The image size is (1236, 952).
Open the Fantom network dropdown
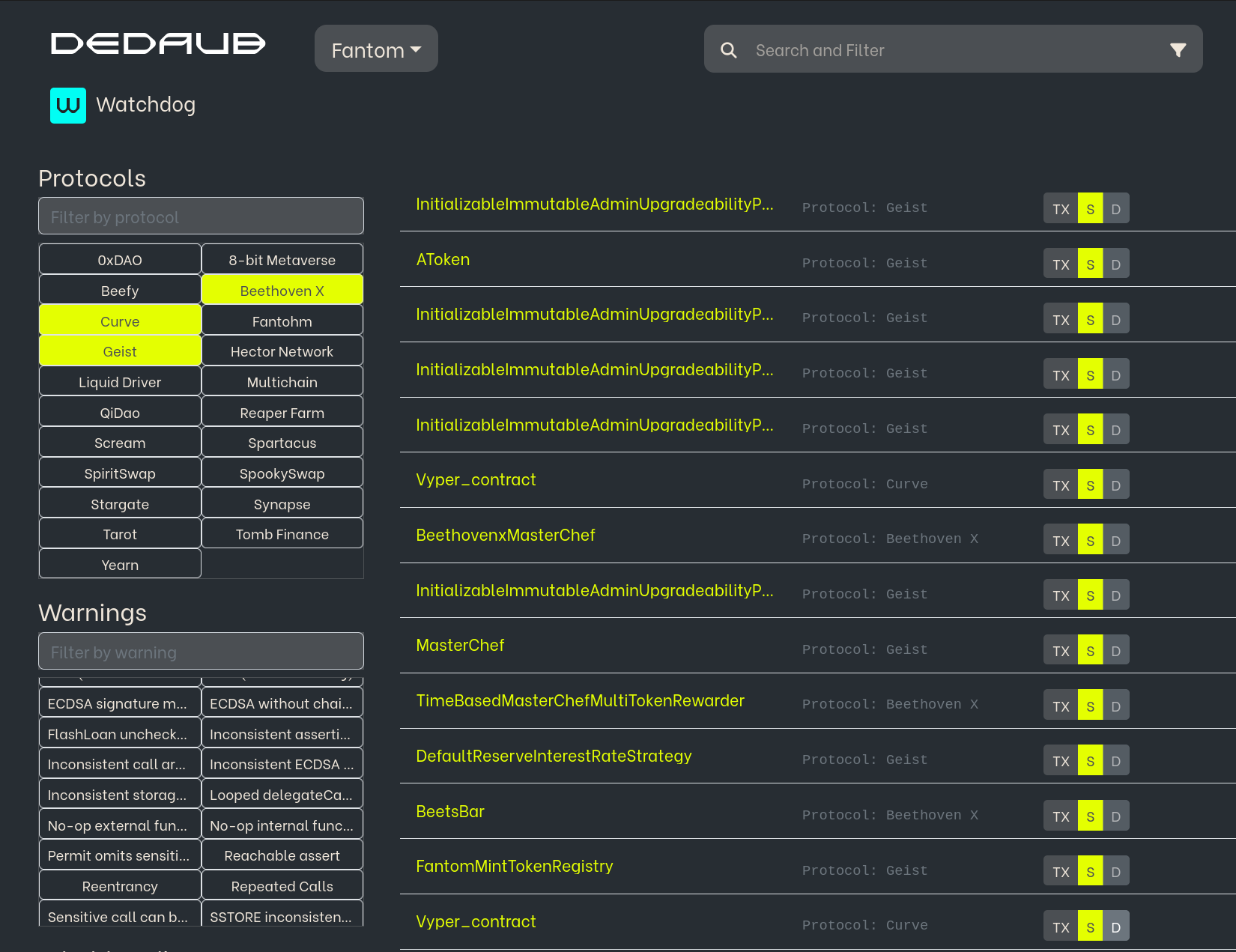(376, 49)
